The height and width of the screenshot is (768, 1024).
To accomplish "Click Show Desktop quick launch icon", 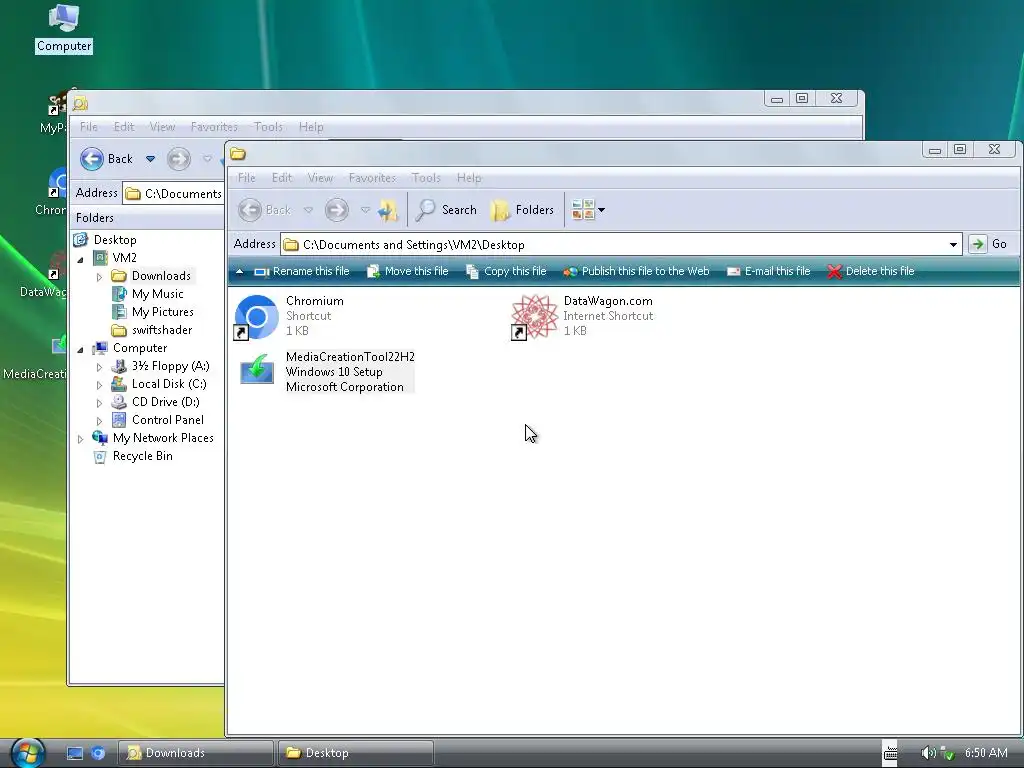I will [75, 753].
